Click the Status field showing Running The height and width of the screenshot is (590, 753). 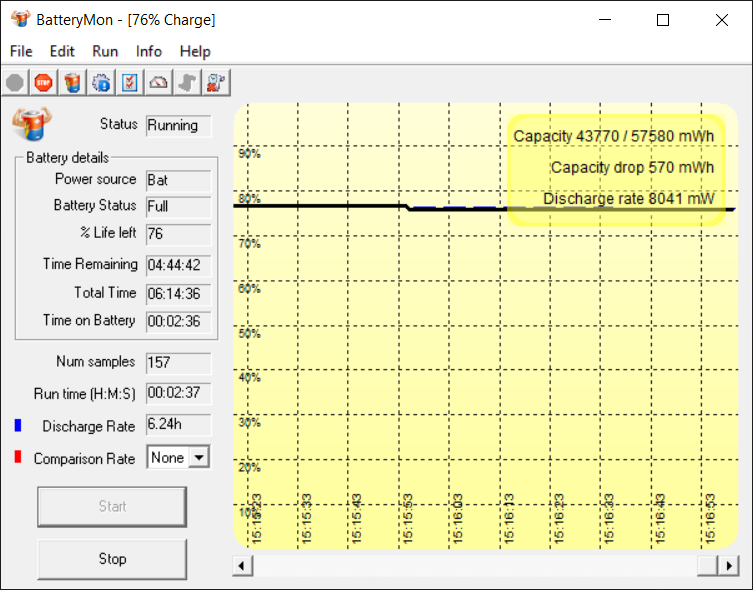click(179, 126)
